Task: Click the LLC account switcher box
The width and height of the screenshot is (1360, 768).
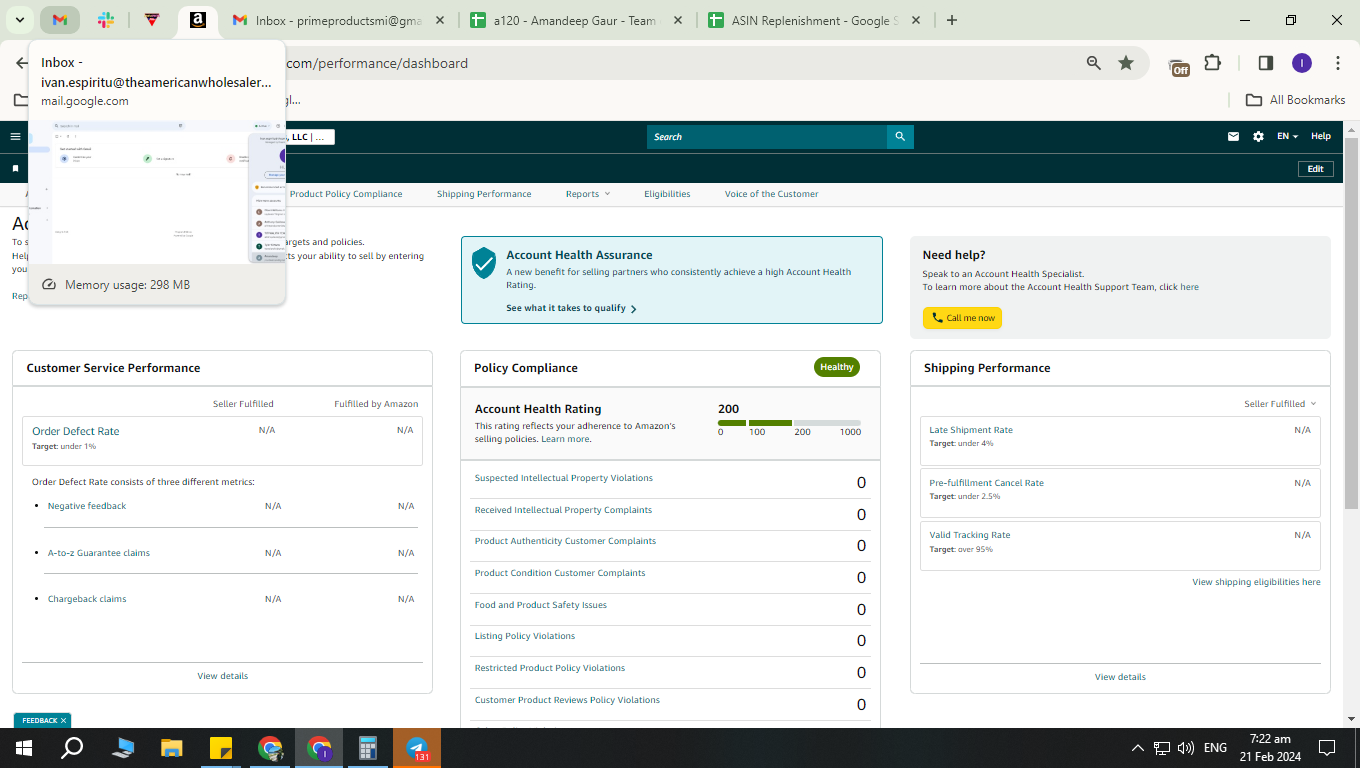Action: pyautogui.click(x=310, y=137)
